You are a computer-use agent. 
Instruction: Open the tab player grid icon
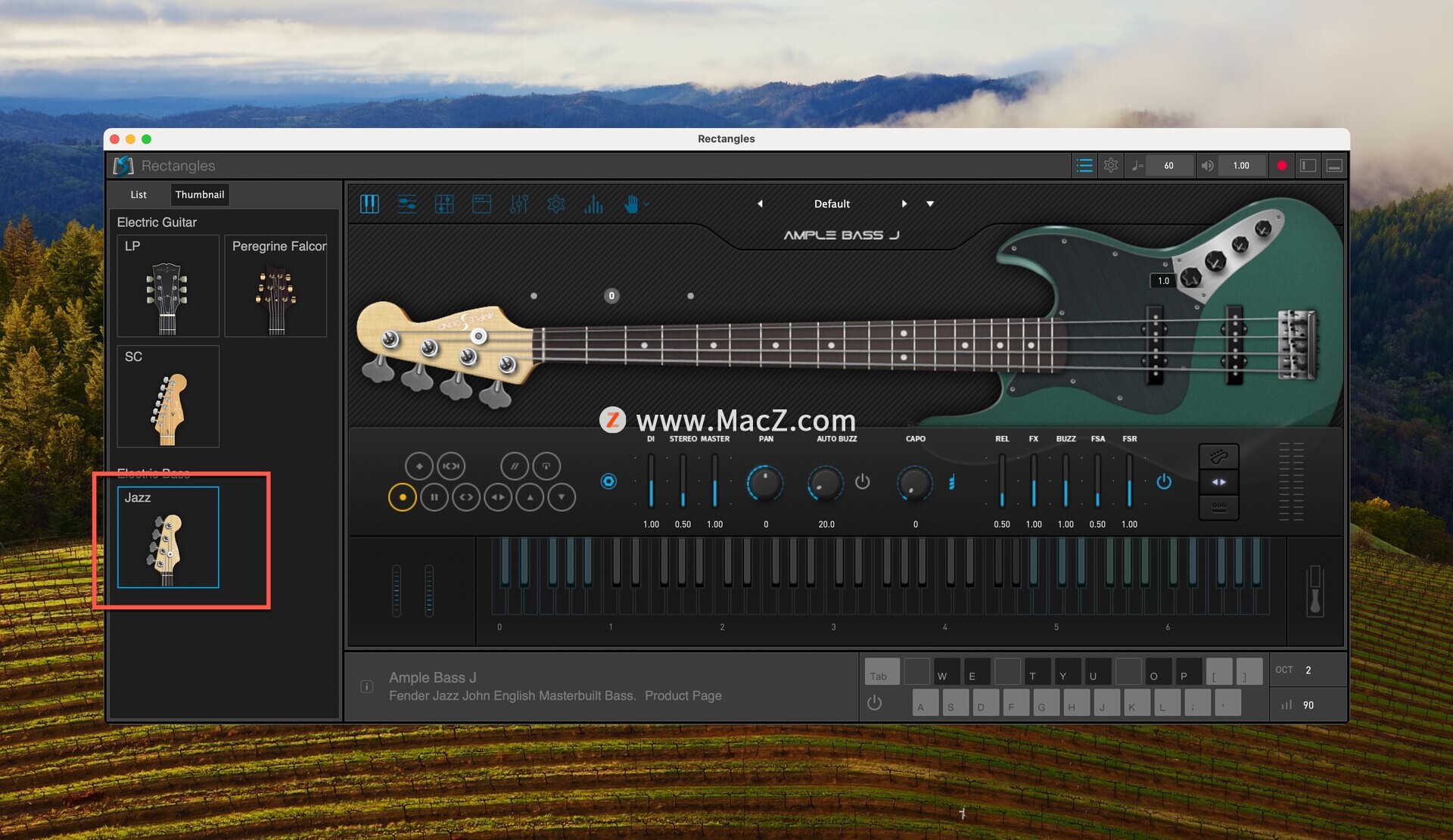[444, 204]
